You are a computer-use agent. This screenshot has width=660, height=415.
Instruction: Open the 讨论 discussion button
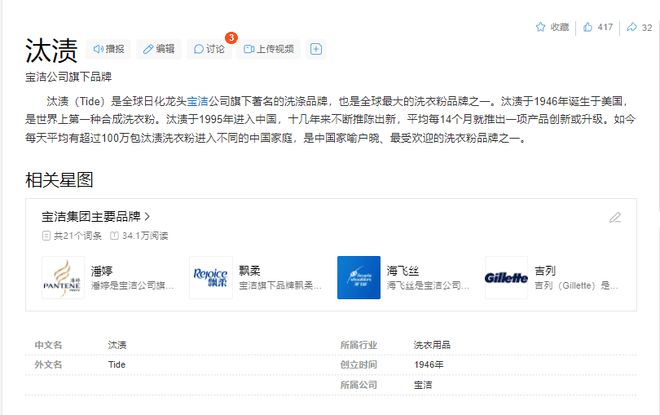[209, 49]
